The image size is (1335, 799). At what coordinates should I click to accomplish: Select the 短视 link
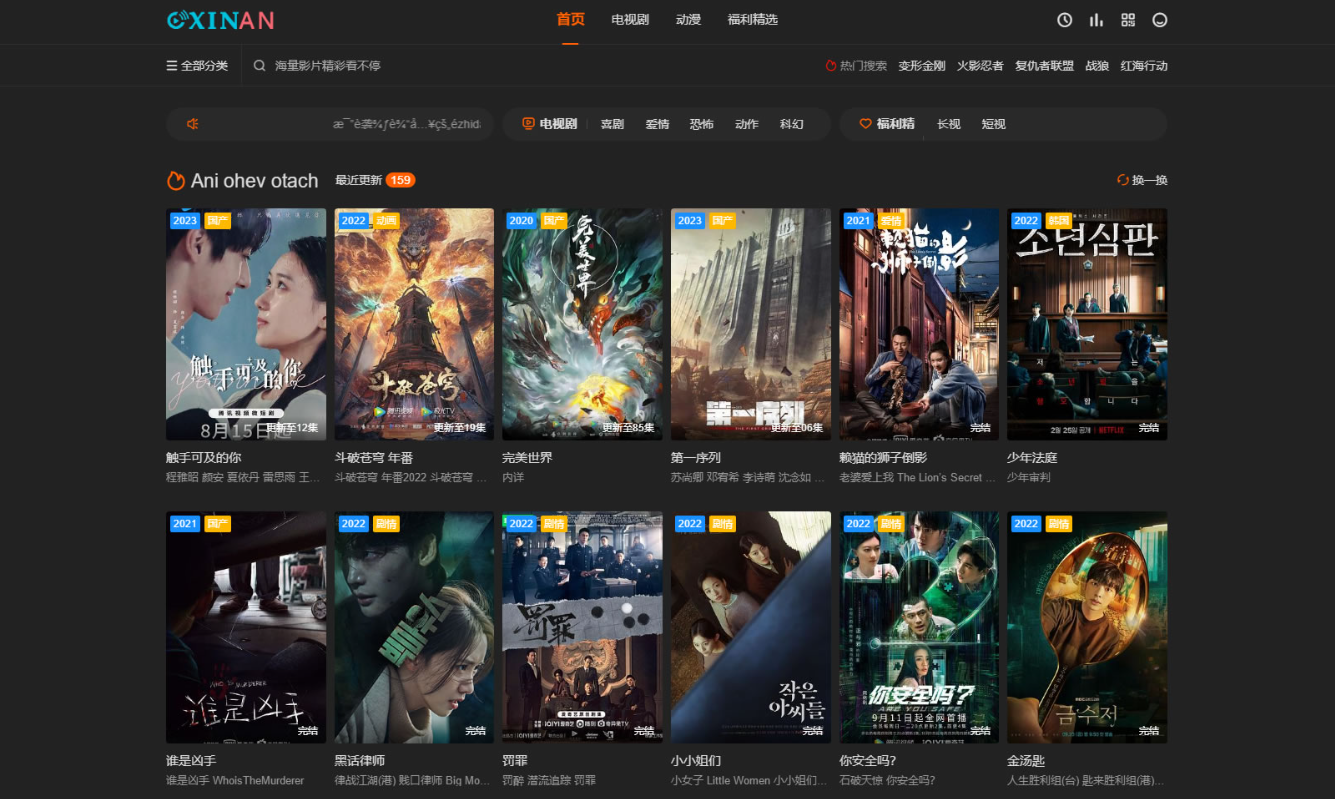tap(994, 124)
